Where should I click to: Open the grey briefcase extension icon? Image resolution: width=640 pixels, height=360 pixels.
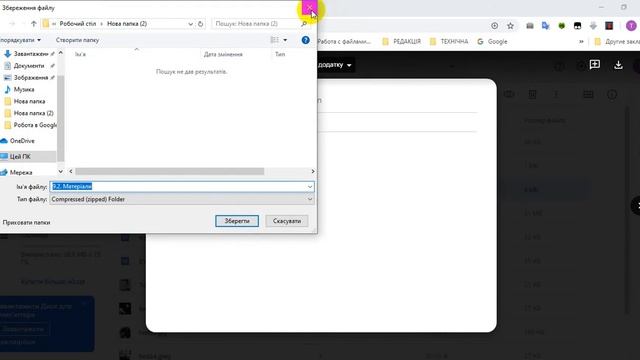tap(530, 26)
